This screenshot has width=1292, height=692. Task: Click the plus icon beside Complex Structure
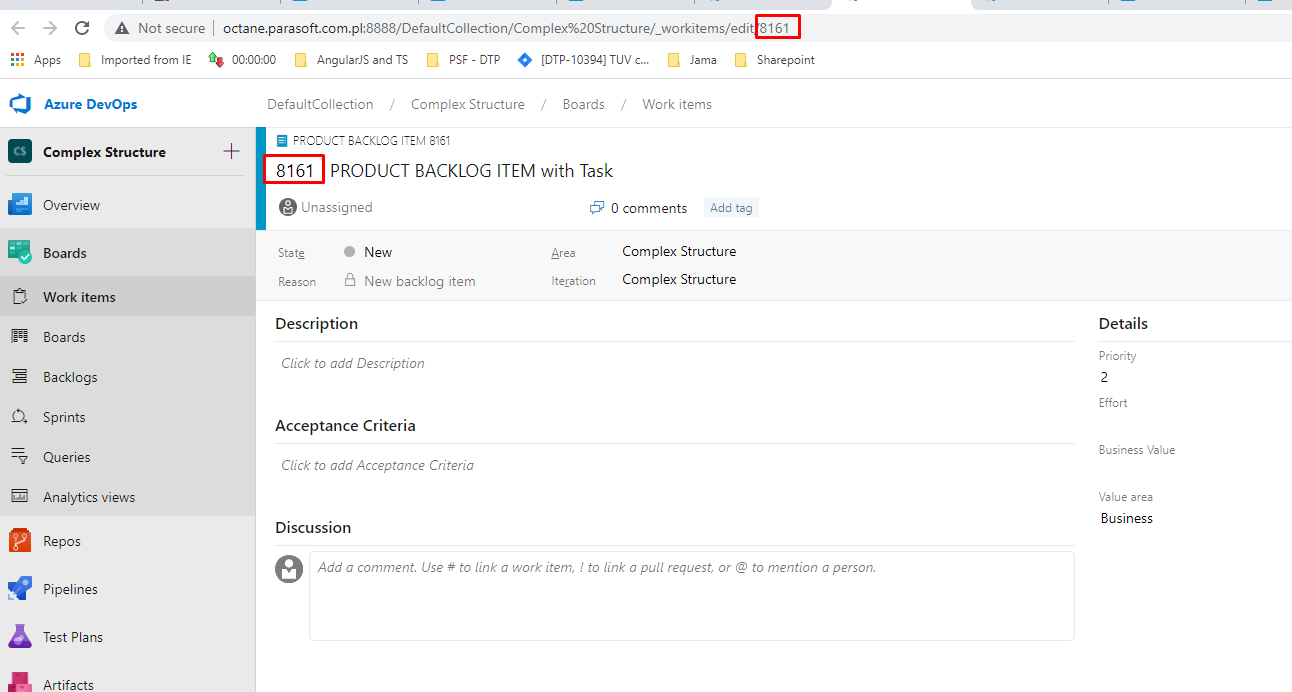pyautogui.click(x=231, y=152)
